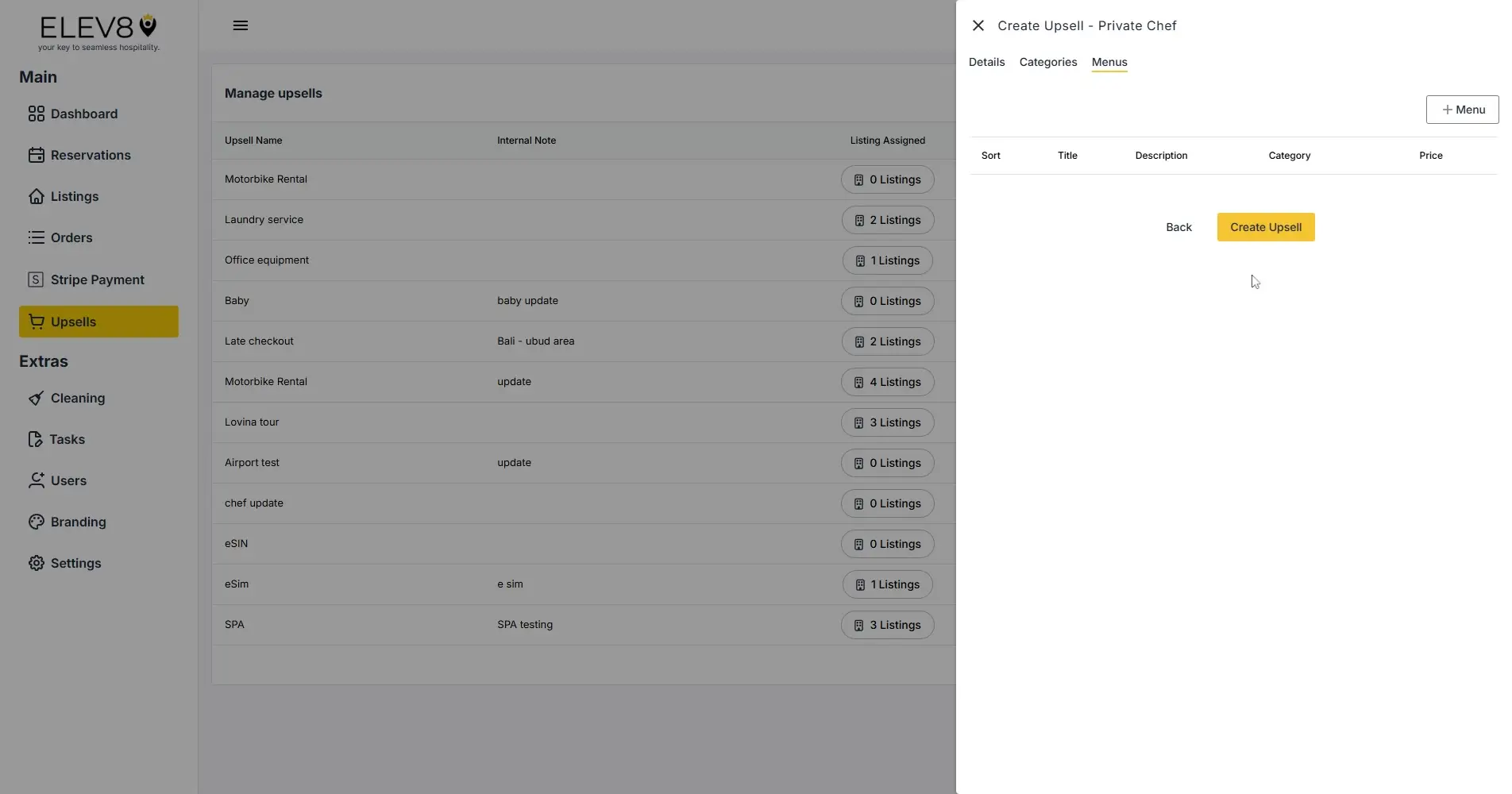Open Cleaning from the Extras section icon
The image size is (1512, 794).
coord(37,398)
